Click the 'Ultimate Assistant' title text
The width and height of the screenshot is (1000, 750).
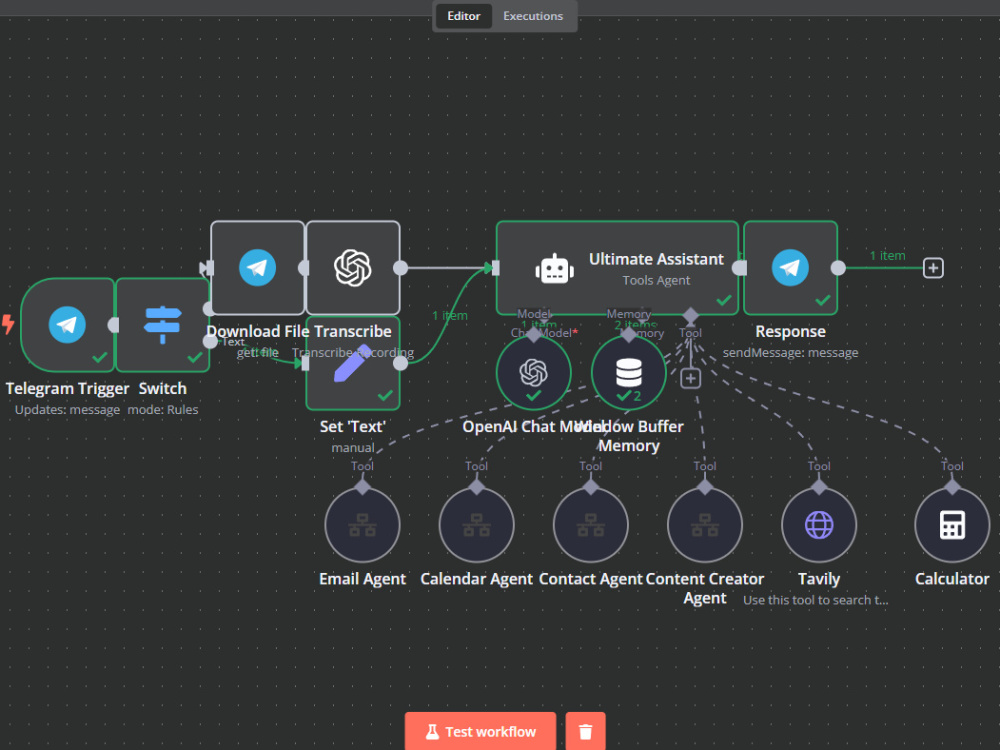656,259
